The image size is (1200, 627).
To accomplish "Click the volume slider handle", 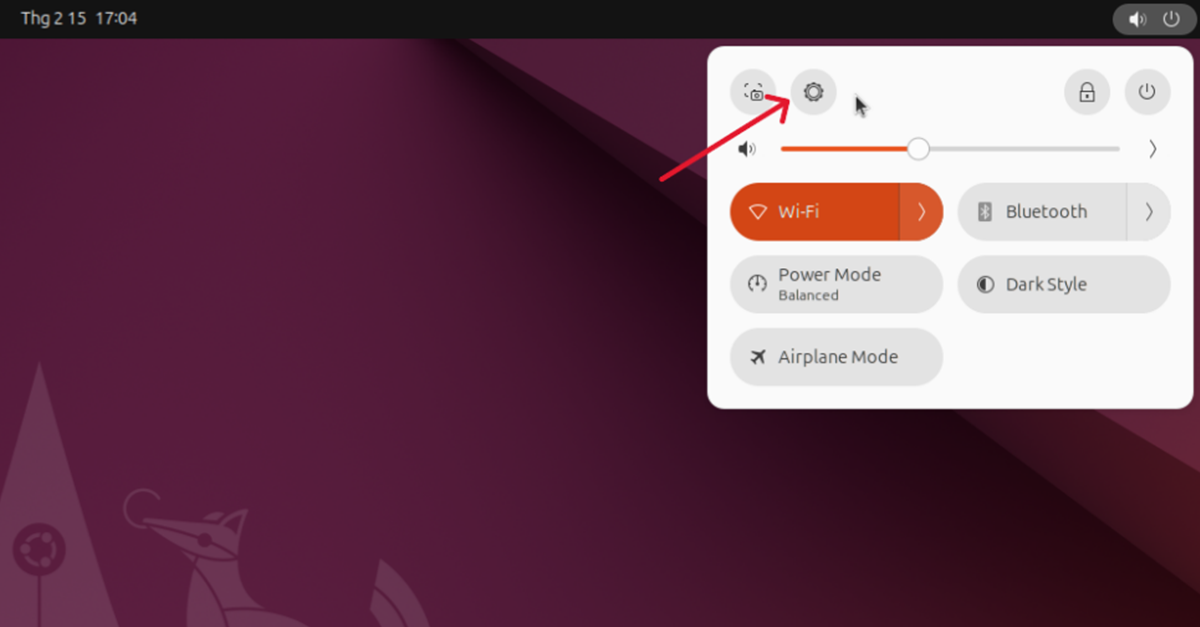I will [x=918, y=149].
